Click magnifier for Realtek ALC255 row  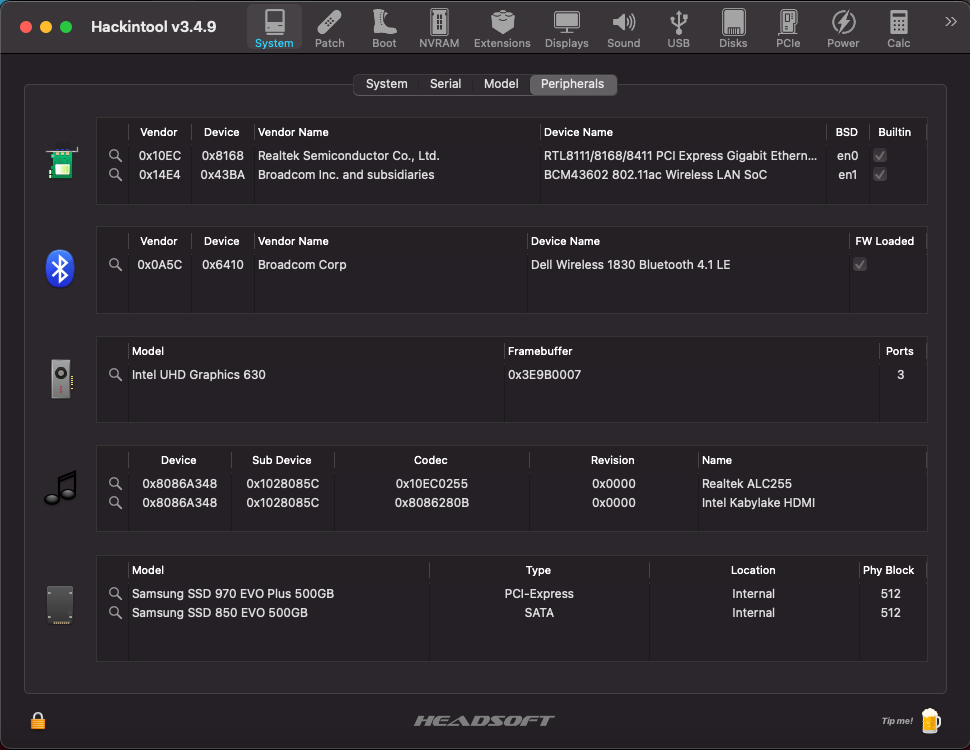click(x=115, y=483)
